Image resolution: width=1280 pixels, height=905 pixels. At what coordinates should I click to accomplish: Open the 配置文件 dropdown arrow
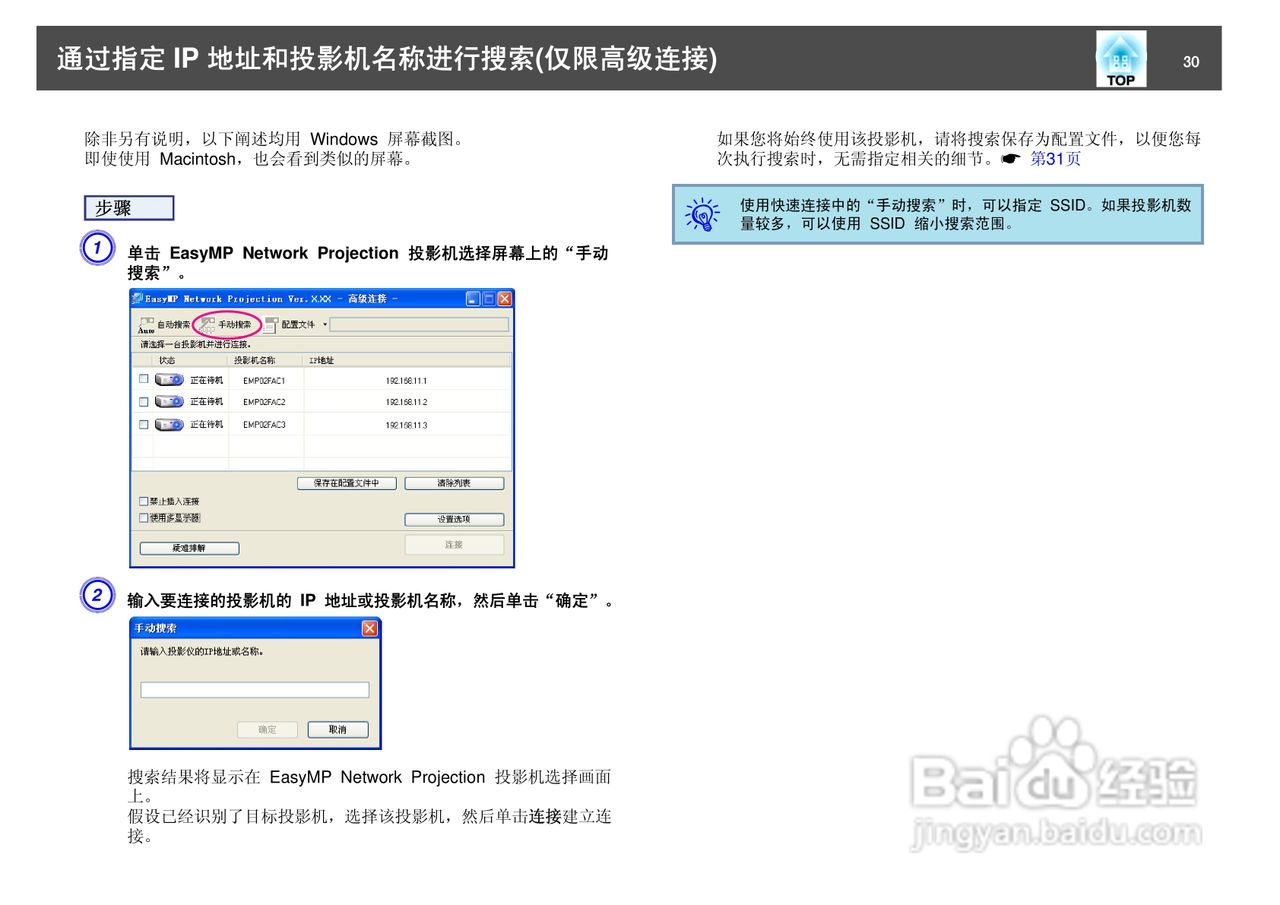click(x=324, y=324)
